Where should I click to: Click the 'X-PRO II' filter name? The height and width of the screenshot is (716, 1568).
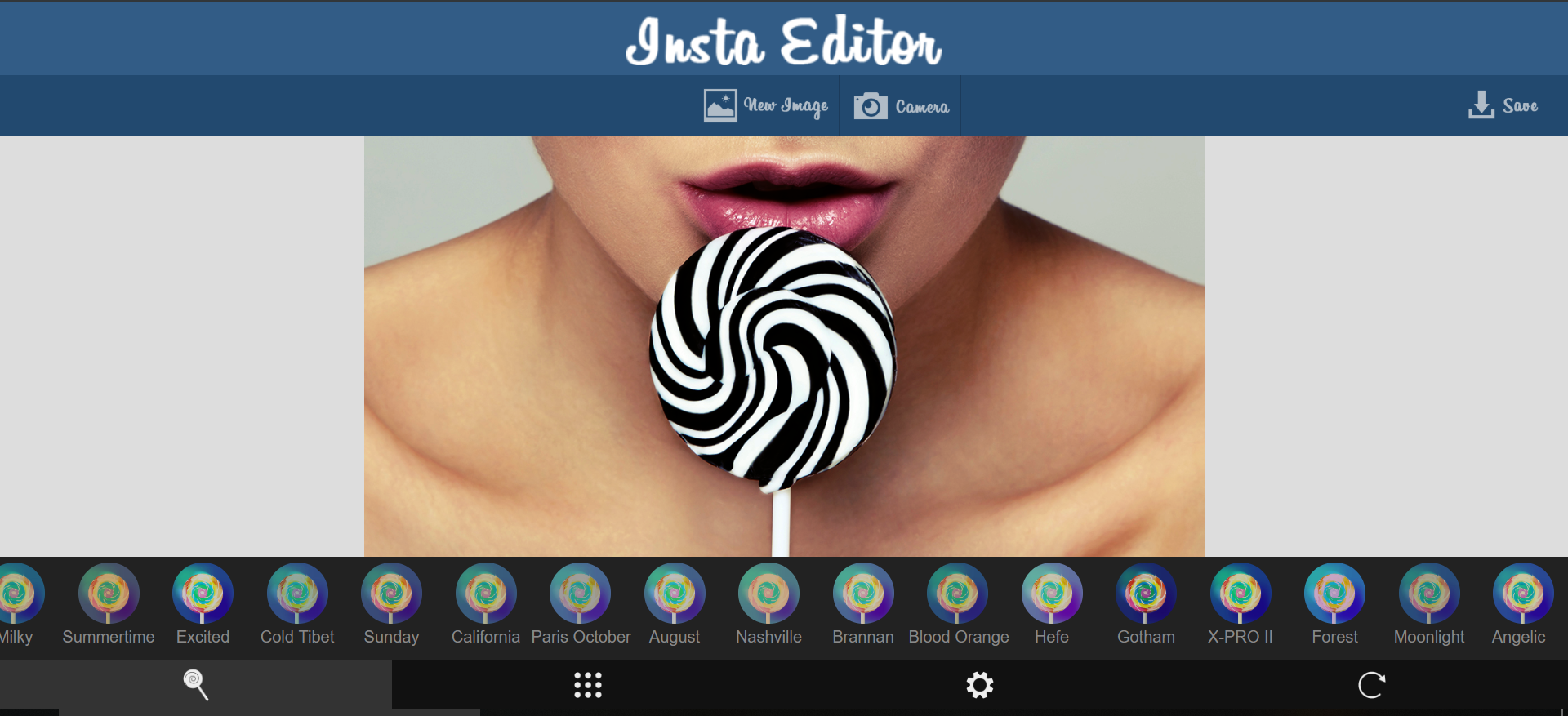pyautogui.click(x=1241, y=637)
